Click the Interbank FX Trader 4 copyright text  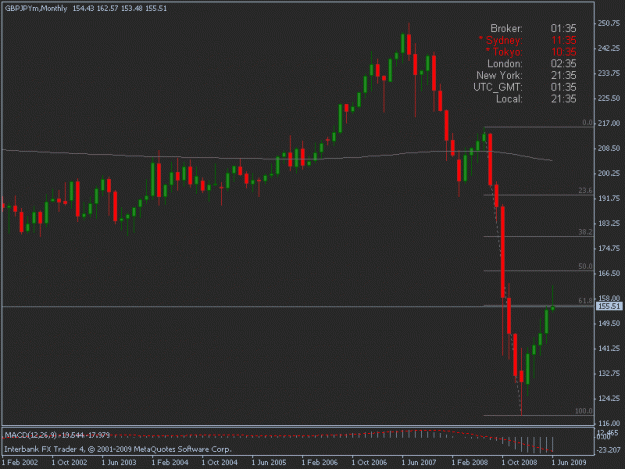tap(118, 449)
